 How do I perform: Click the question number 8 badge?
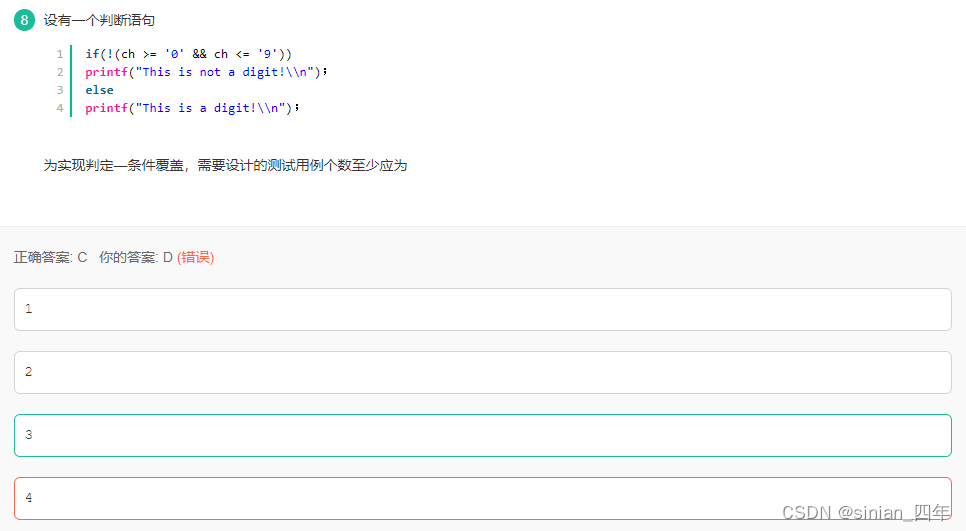coord(24,20)
